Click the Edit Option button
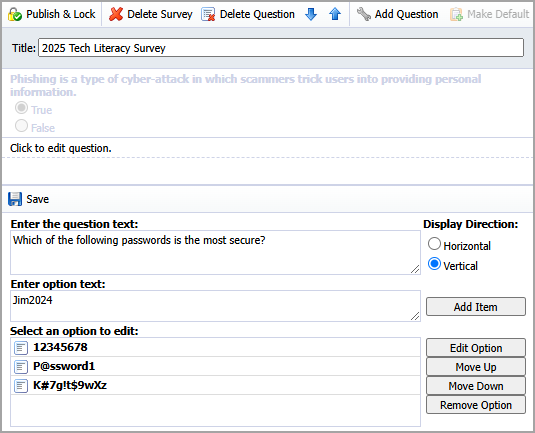 [x=476, y=348]
